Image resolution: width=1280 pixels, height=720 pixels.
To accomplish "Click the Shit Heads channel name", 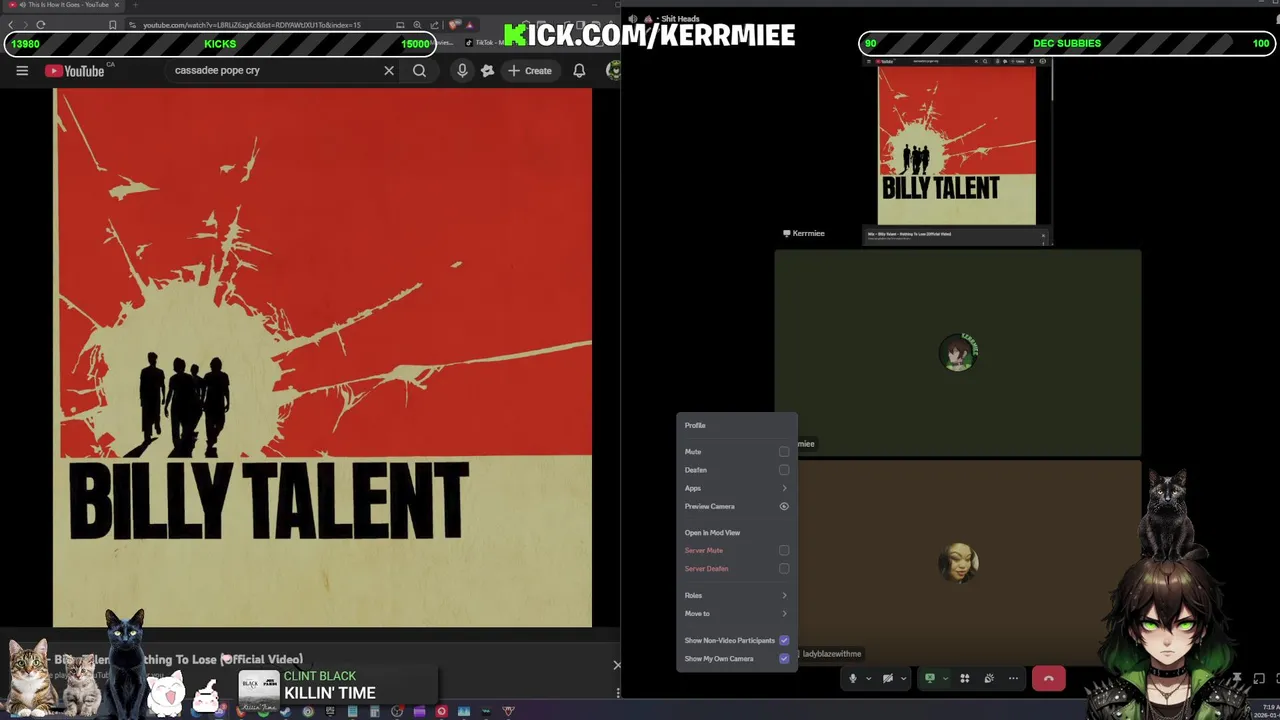I will pos(680,19).
